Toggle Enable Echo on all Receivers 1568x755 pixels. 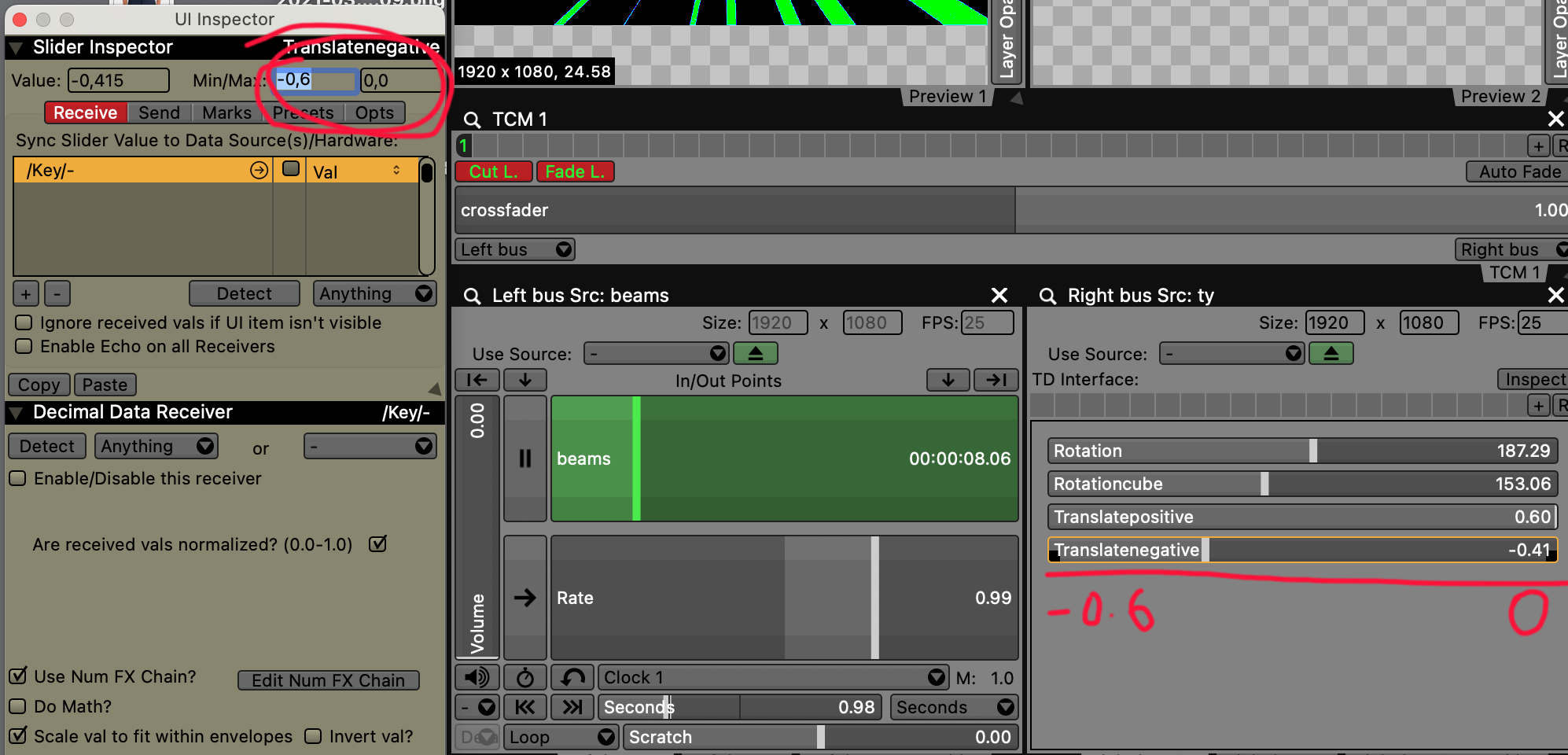24,347
